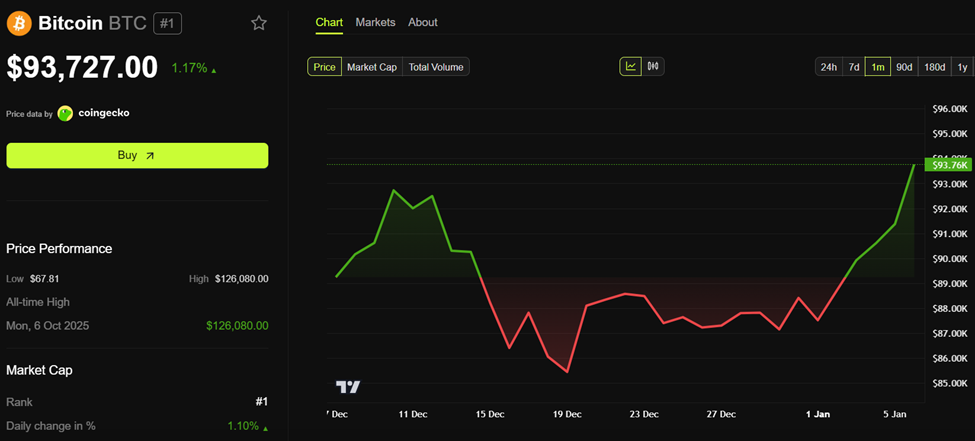
Task: Select the 90d time range
Action: (x=903, y=67)
